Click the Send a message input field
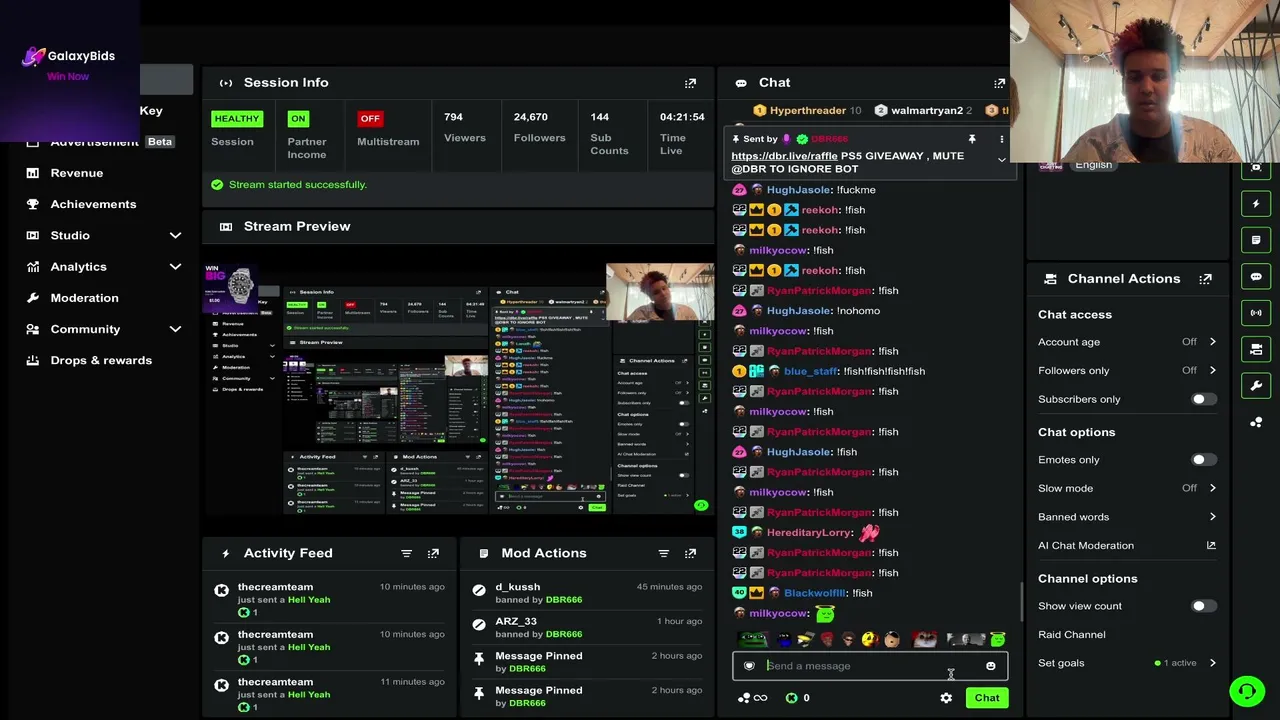Viewport: 1280px width, 720px height. click(868, 666)
